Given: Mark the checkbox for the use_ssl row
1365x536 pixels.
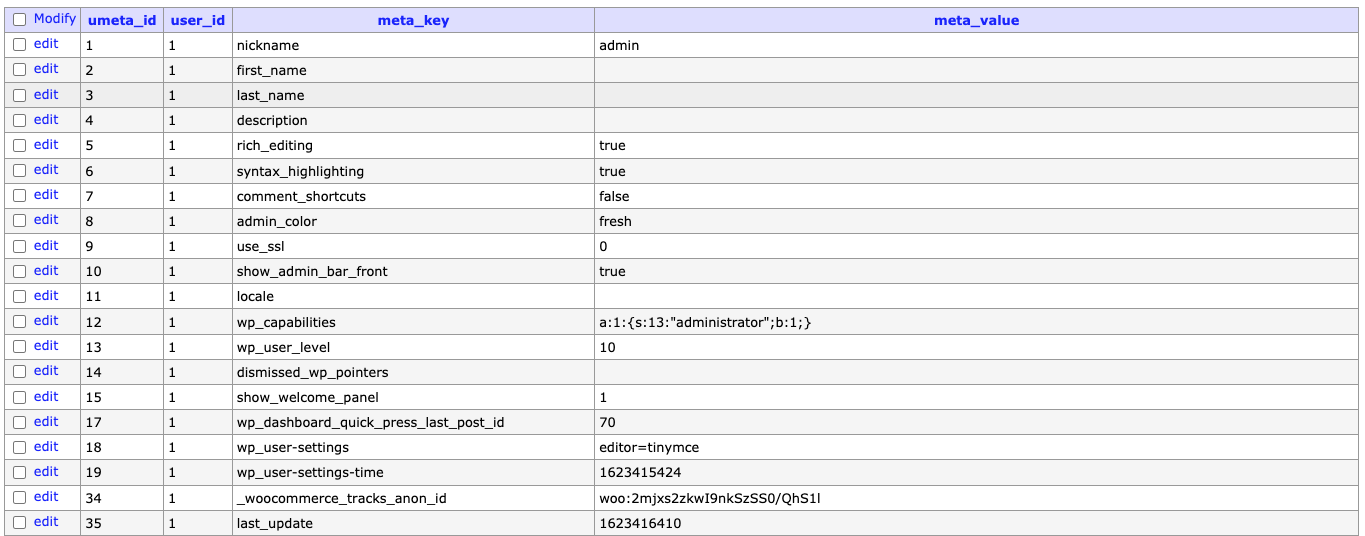Looking at the screenshot, I should 19,246.
